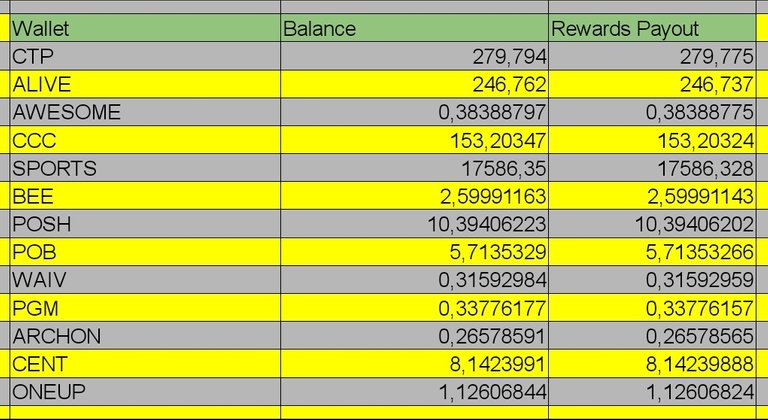Select rewards payout cell 0,38388775

[x=652, y=112]
